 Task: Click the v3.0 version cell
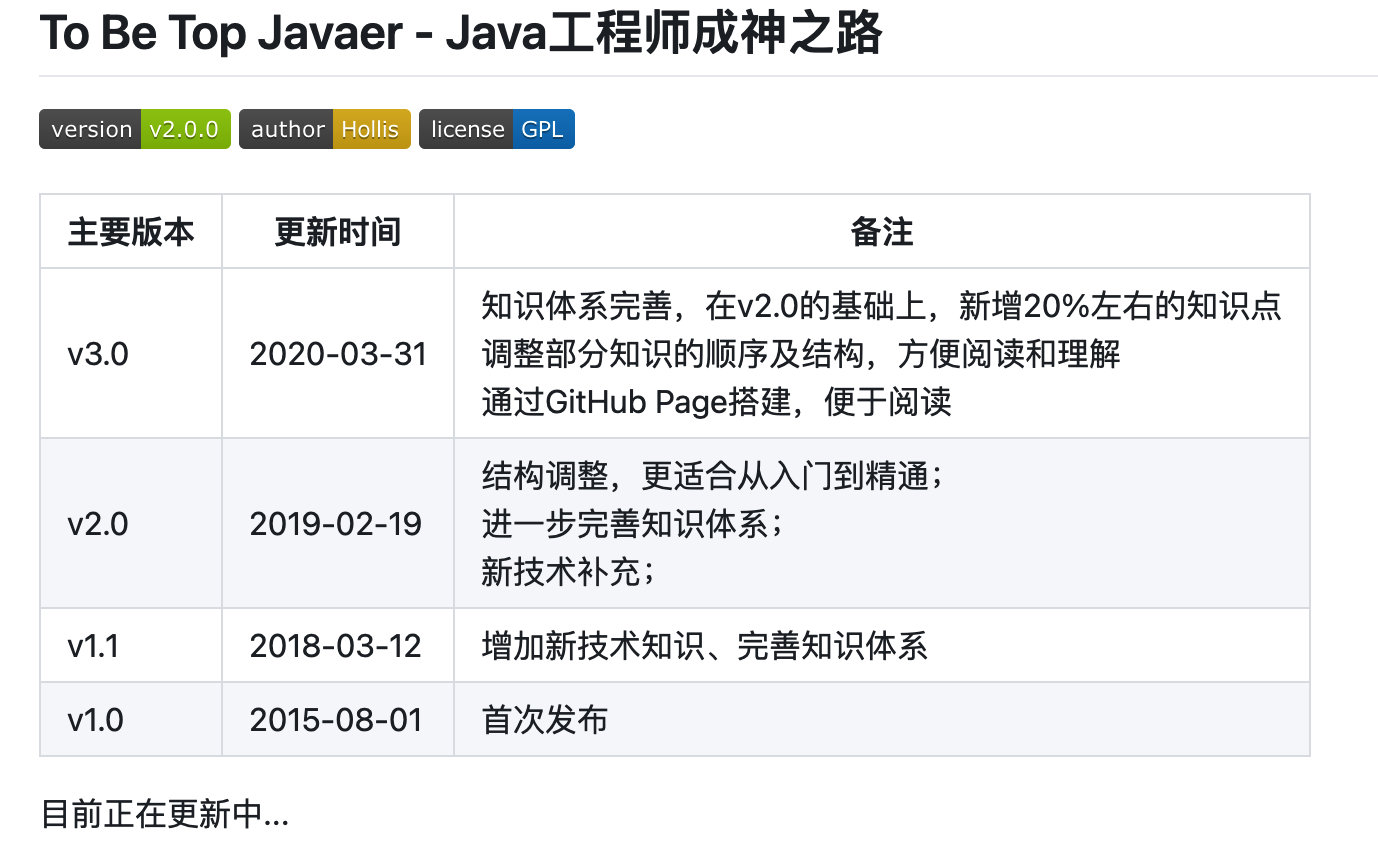pyautogui.click(x=95, y=354)
